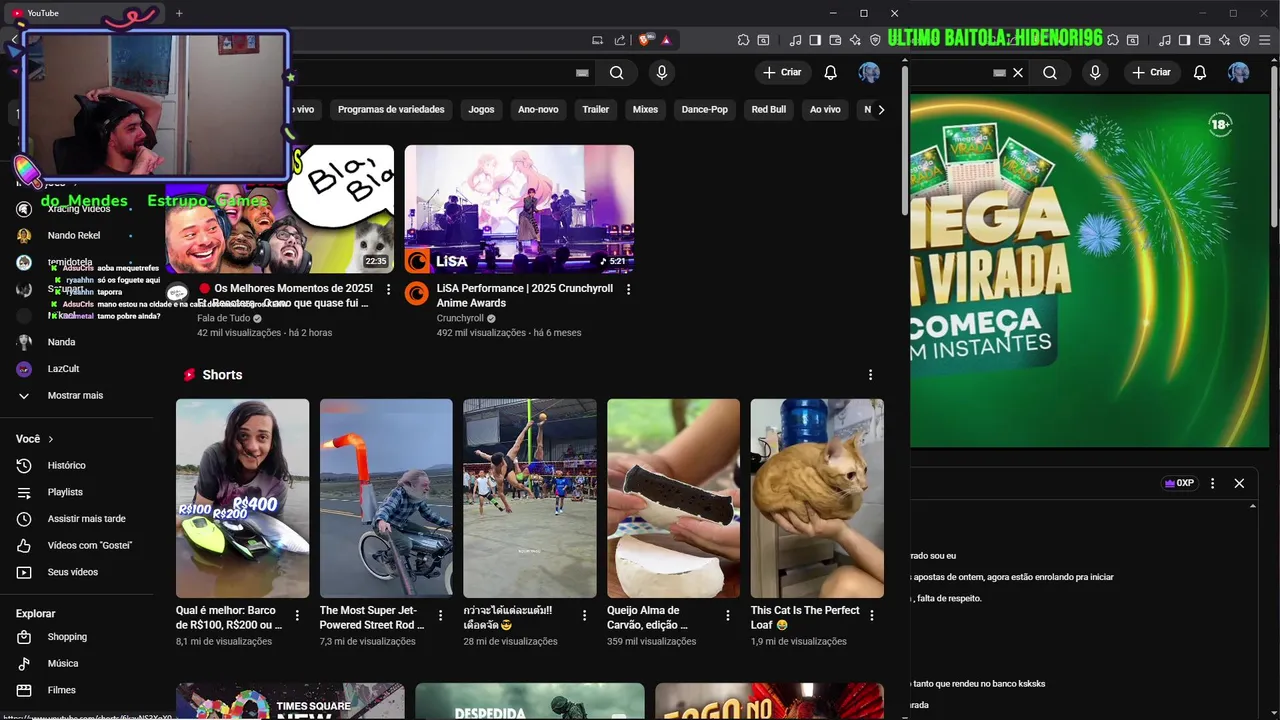Select Trailer filter chip
1280x720 pixels.
tap(596, 109)
